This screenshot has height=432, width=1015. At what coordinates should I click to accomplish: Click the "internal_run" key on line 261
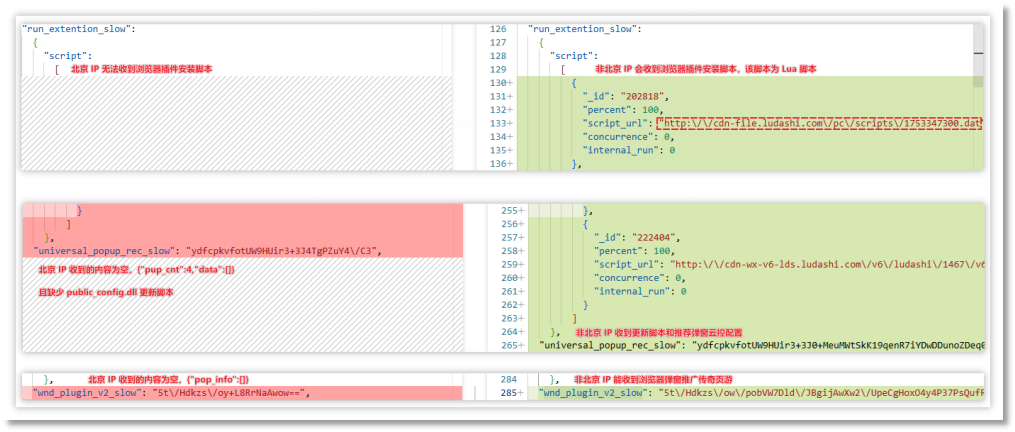pyautogui.click(x=632, y=291)
